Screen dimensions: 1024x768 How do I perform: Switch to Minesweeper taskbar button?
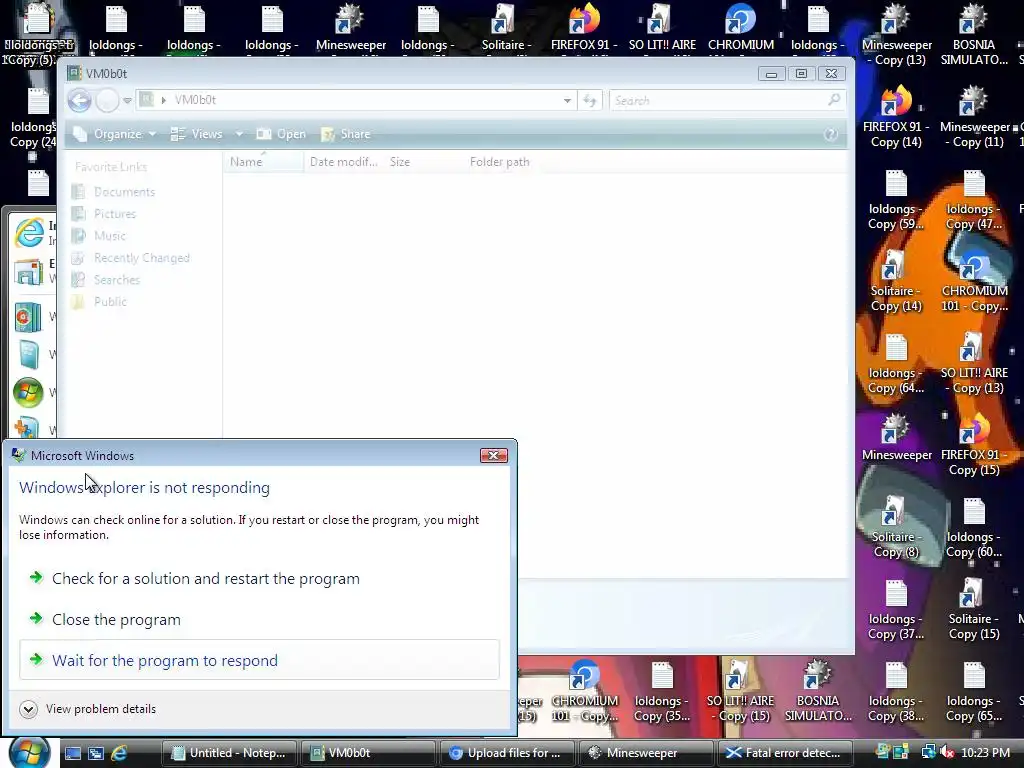(647, 753)
